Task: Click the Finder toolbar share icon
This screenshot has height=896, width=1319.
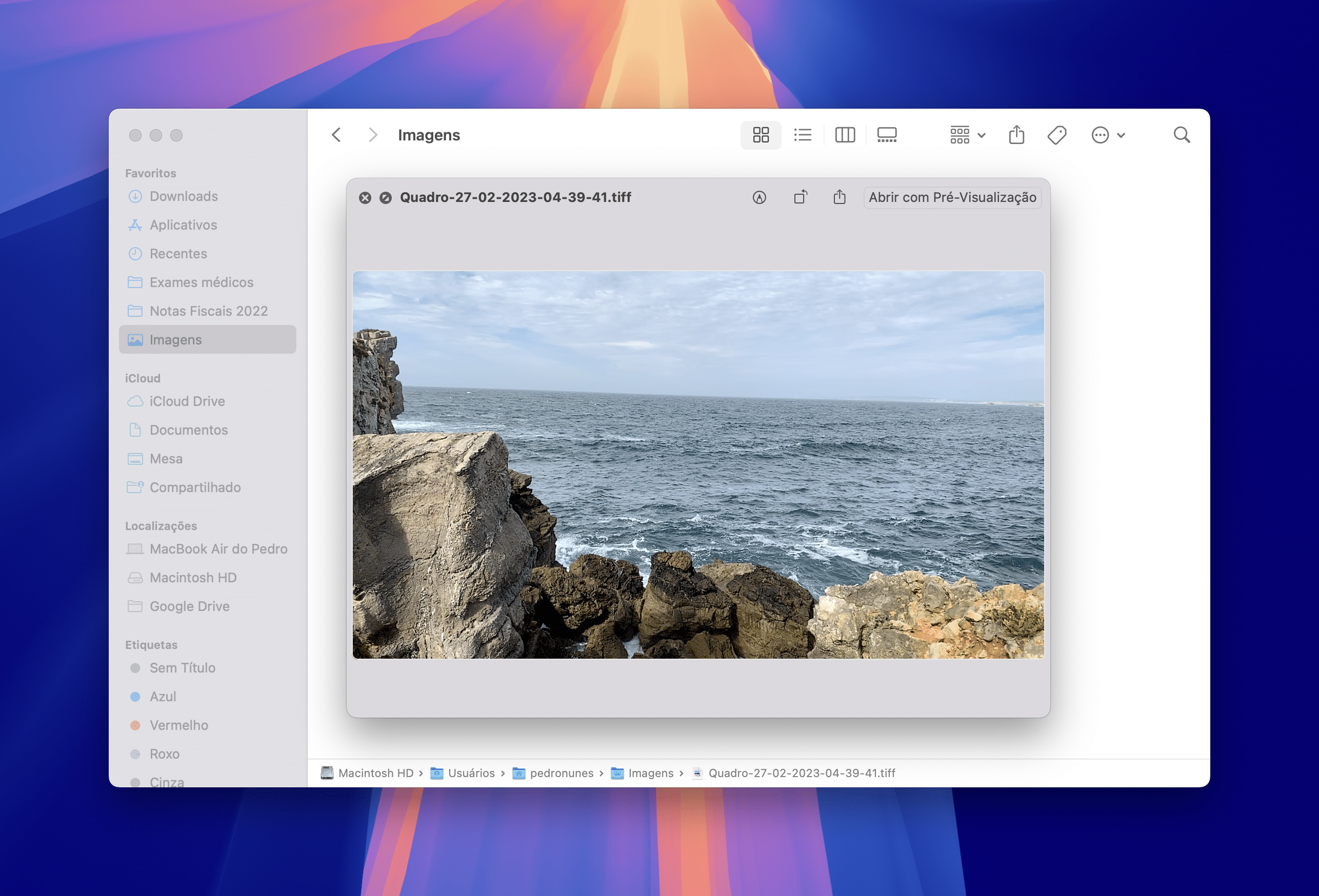Action: coord(1016,135)
